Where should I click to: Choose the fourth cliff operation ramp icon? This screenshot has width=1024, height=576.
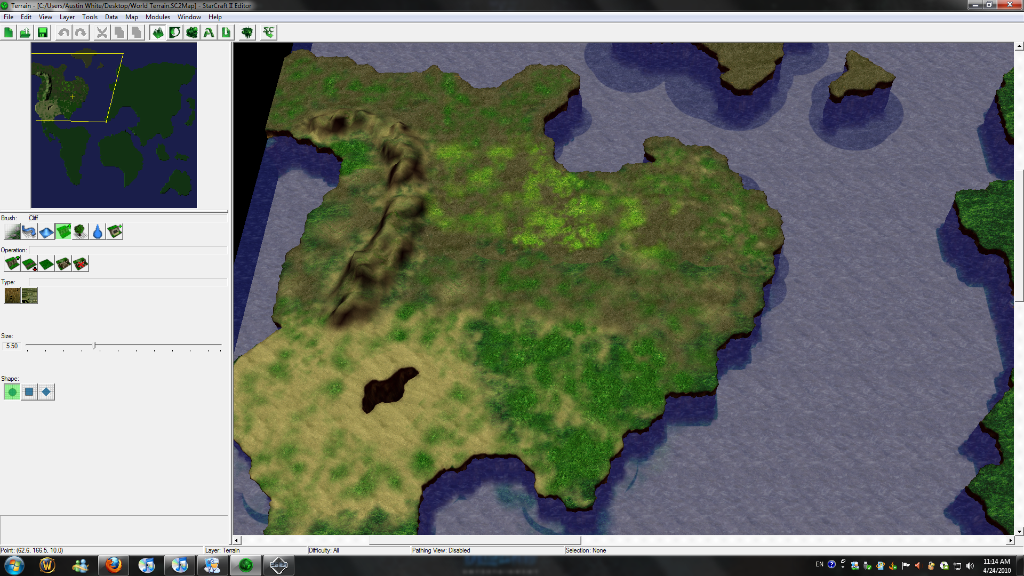click(x=63, y=263)
